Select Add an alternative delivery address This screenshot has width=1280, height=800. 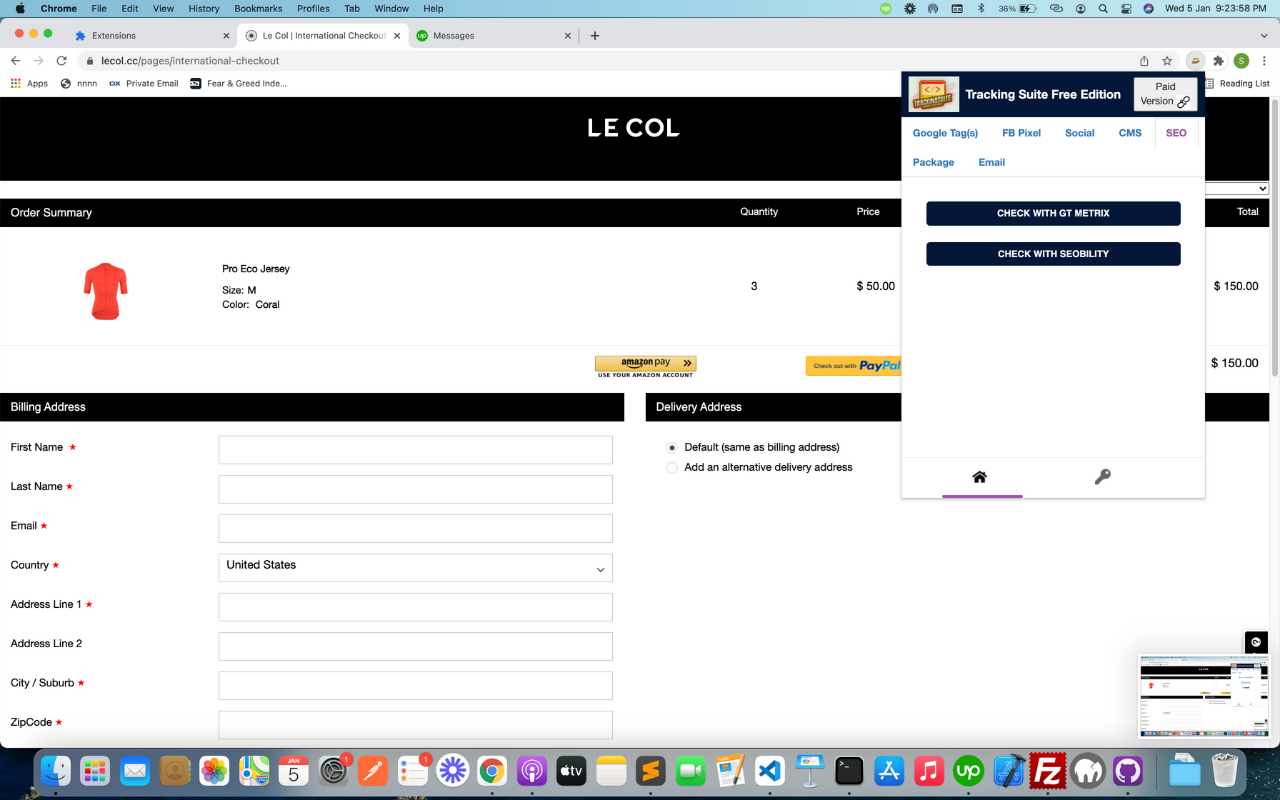pyautogui.click(x=672, y=467)
